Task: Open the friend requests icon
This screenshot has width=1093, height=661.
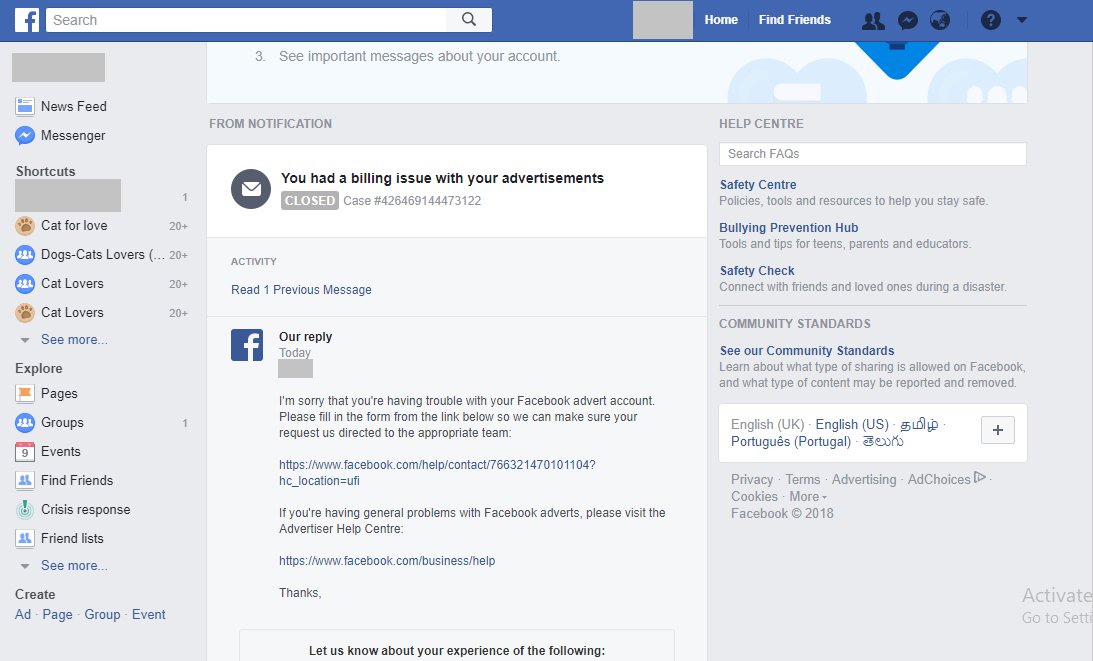Action: pos(873,20)
